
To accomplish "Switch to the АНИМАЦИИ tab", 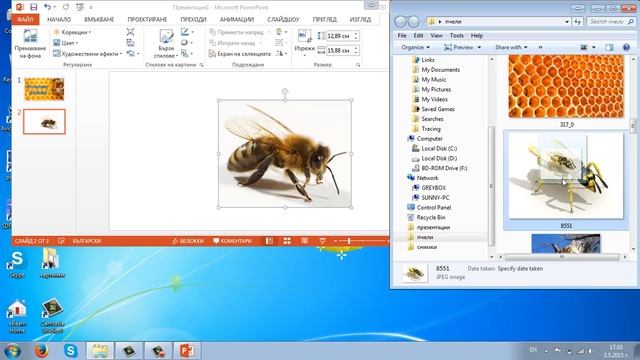I will pyautogui.click(x=237, y=19).
